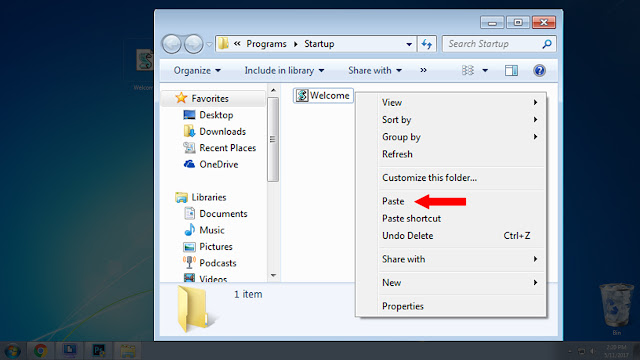The height and width of the screenshot is (360, 640).
Task: Click Programs in the address path
Action: point(266,44)
